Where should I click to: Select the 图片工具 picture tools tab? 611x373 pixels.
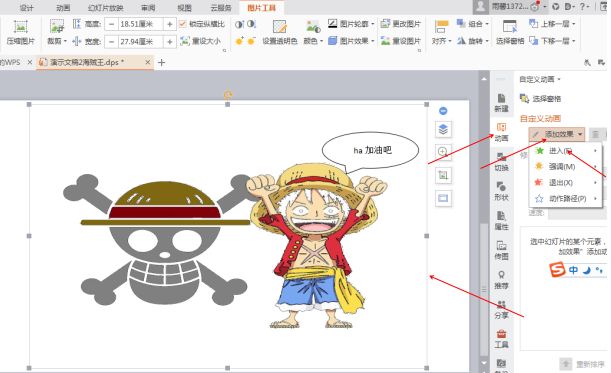[x=261, y=7]
